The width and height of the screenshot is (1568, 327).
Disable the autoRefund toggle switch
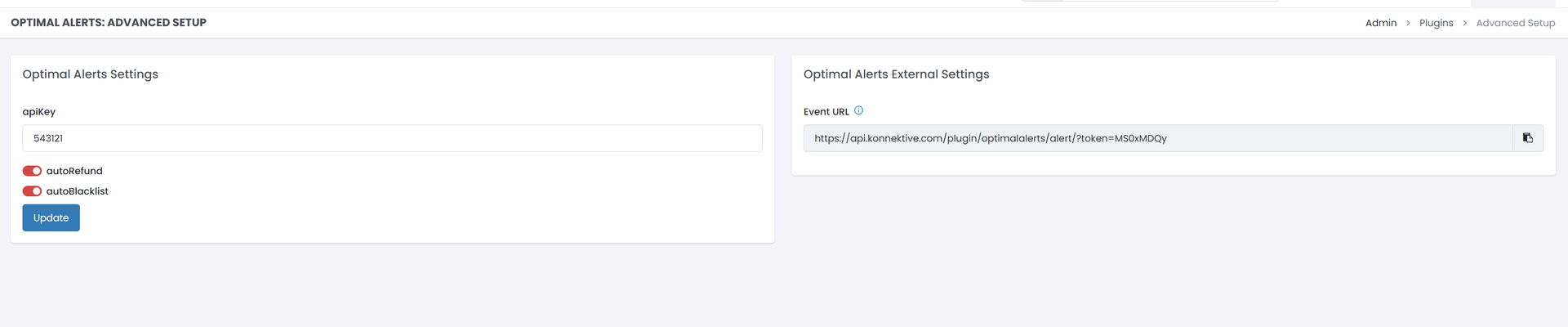(x=32, y=171)
